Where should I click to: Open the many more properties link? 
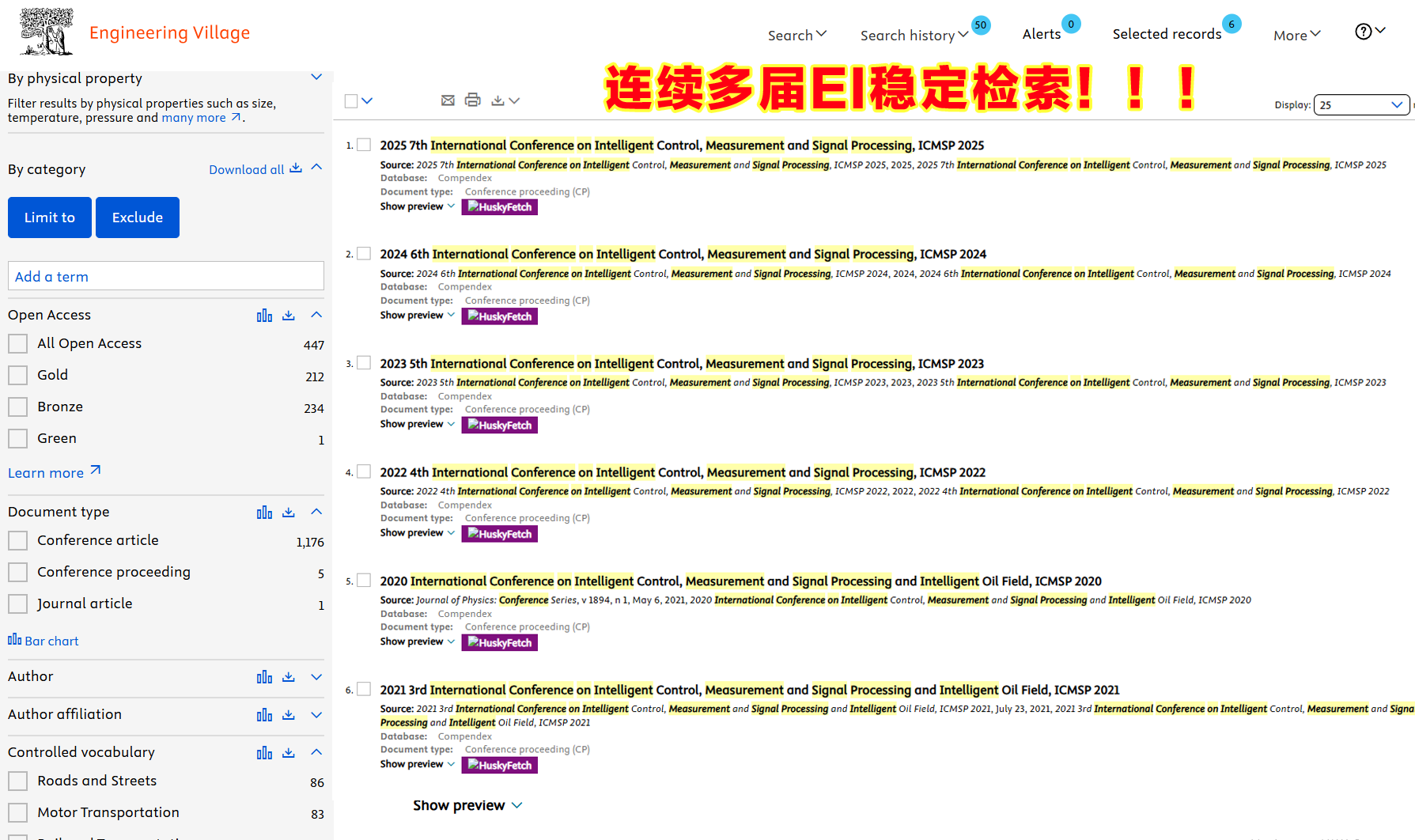pos(202,118)
